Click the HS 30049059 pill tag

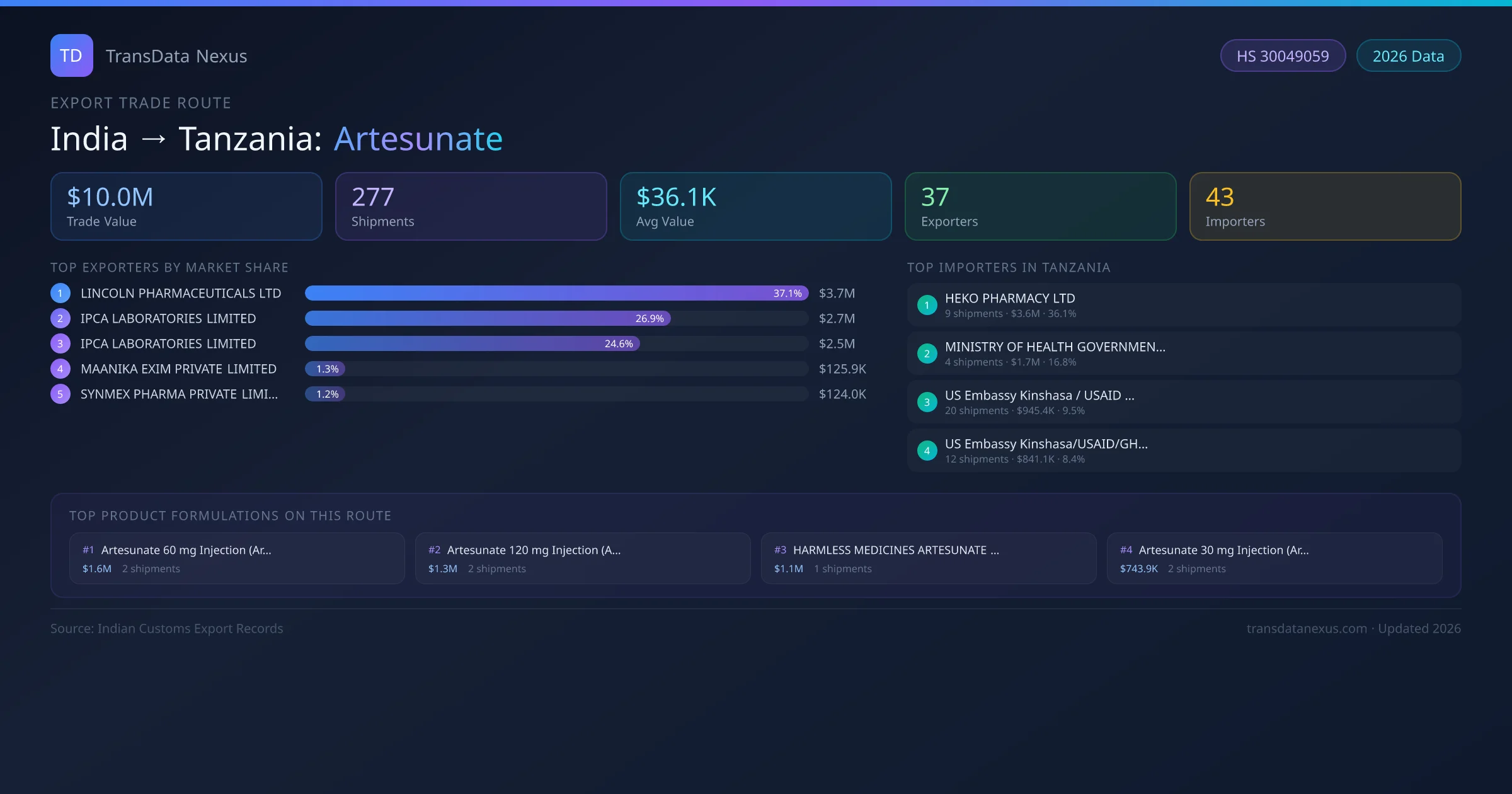(1283, 56)
